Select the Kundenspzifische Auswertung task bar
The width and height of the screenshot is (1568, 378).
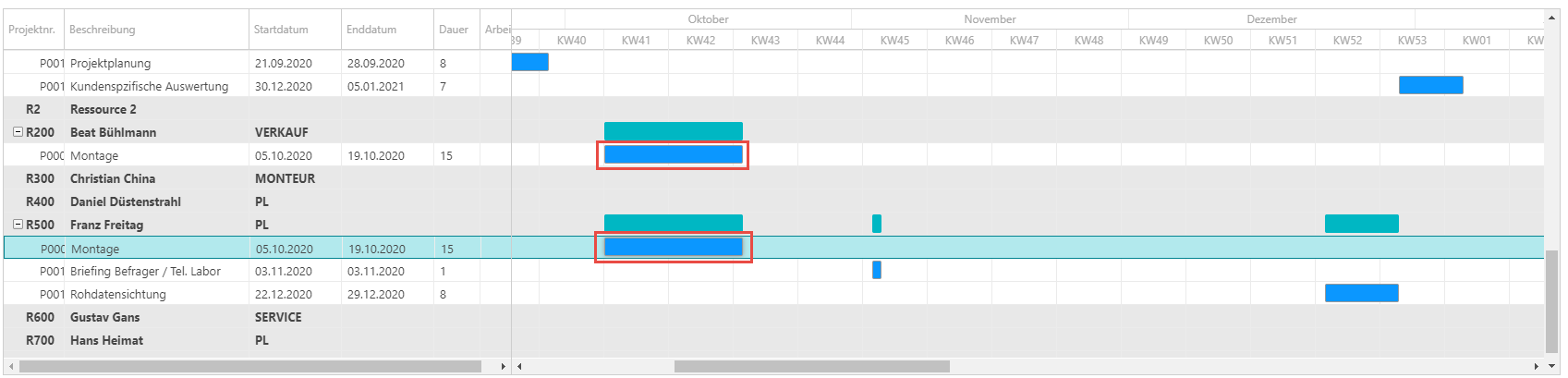(x=1431, y=85)
